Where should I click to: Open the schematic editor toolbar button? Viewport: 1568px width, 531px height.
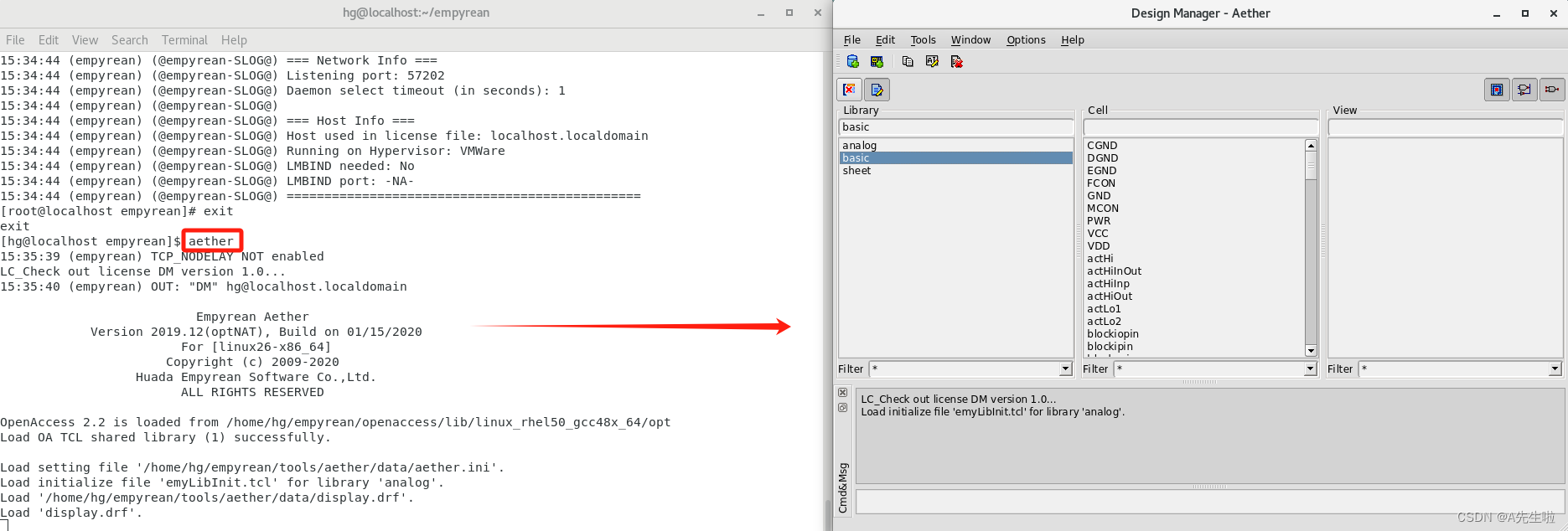[x=1524, y=90]
